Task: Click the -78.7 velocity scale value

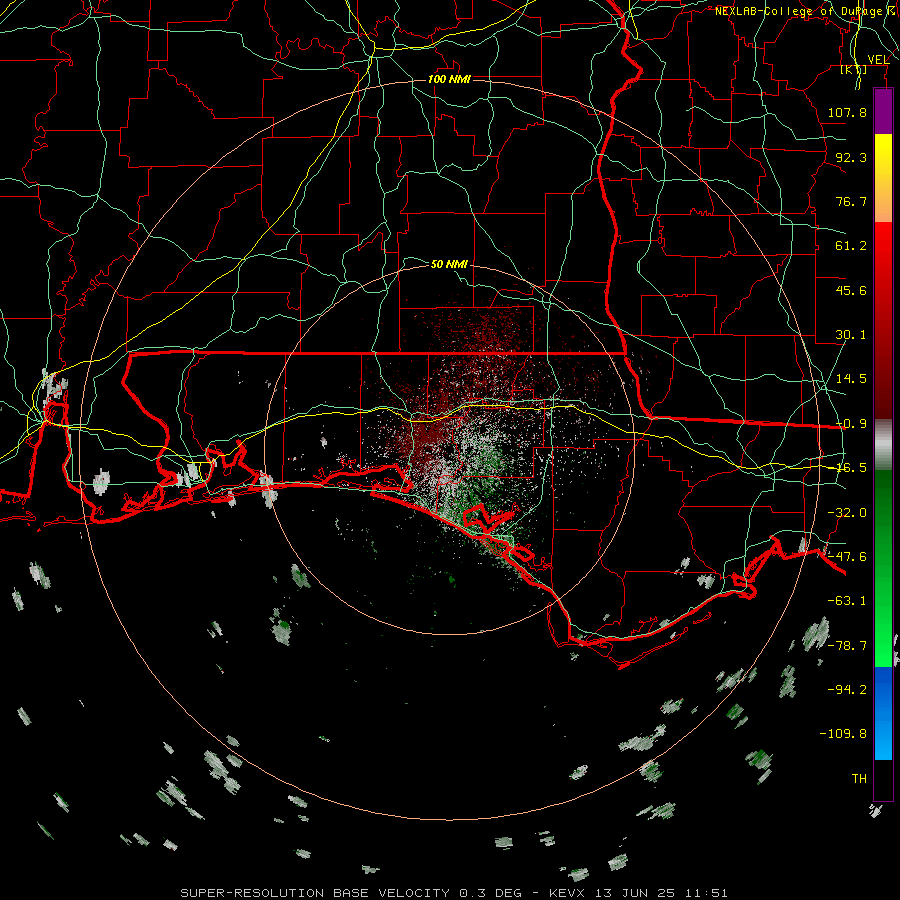Action: pos(847,646)
